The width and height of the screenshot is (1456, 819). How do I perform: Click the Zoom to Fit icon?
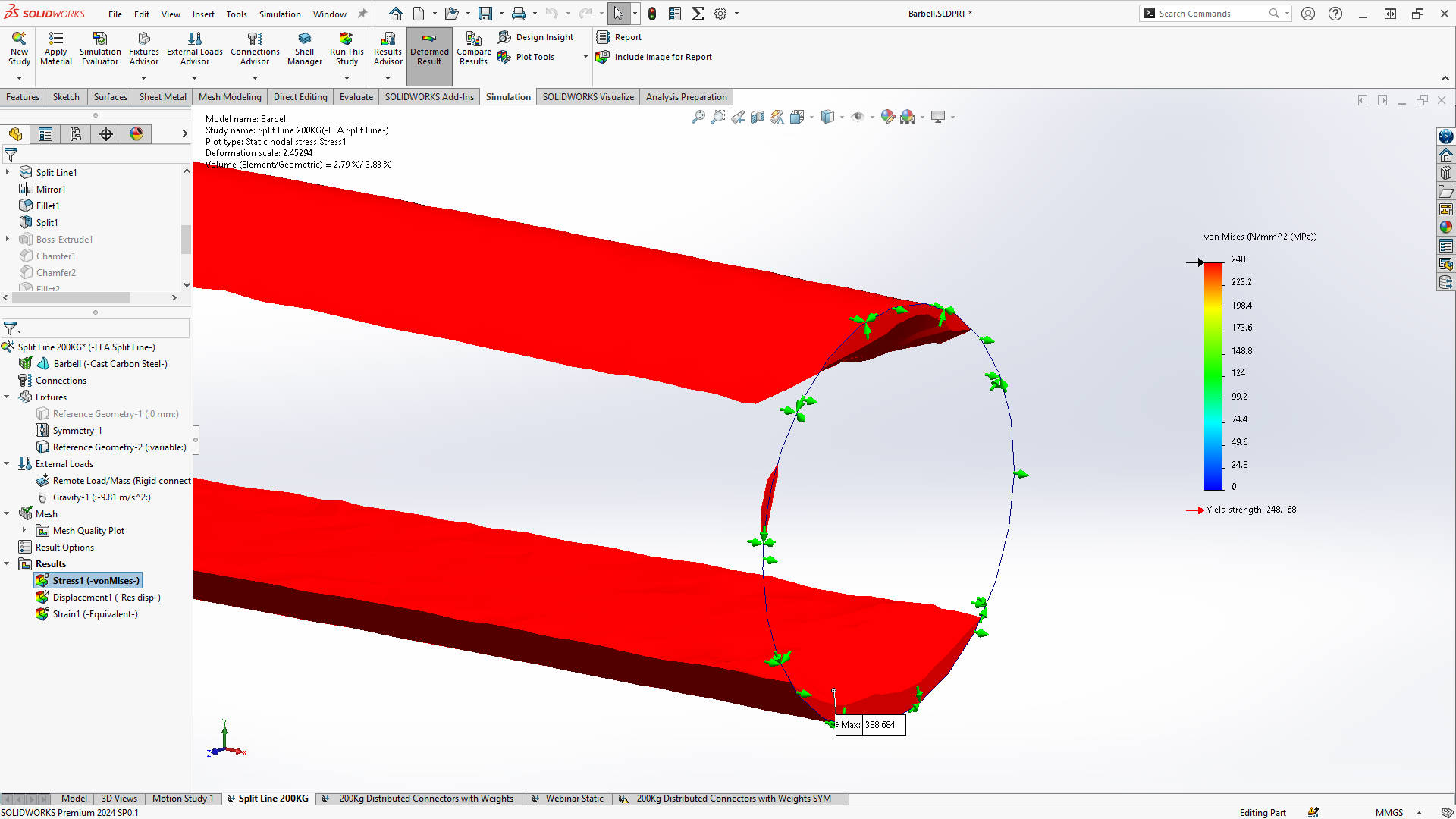[x=698, y=117]
